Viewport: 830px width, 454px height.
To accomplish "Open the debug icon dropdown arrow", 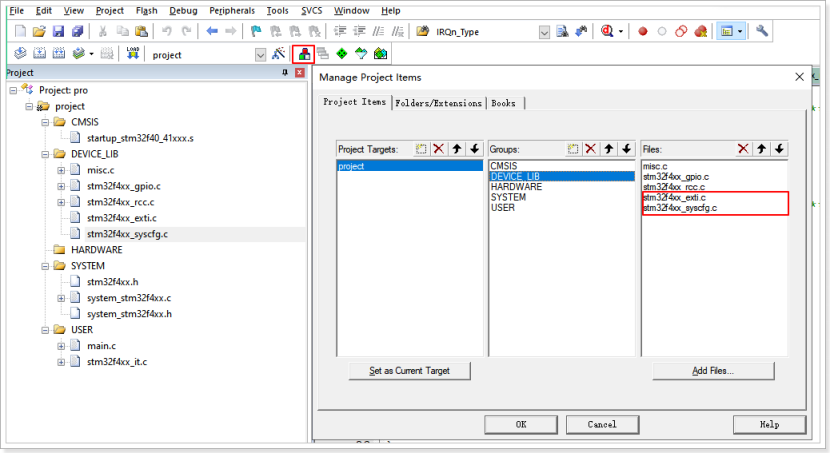I will pos(620,31).
